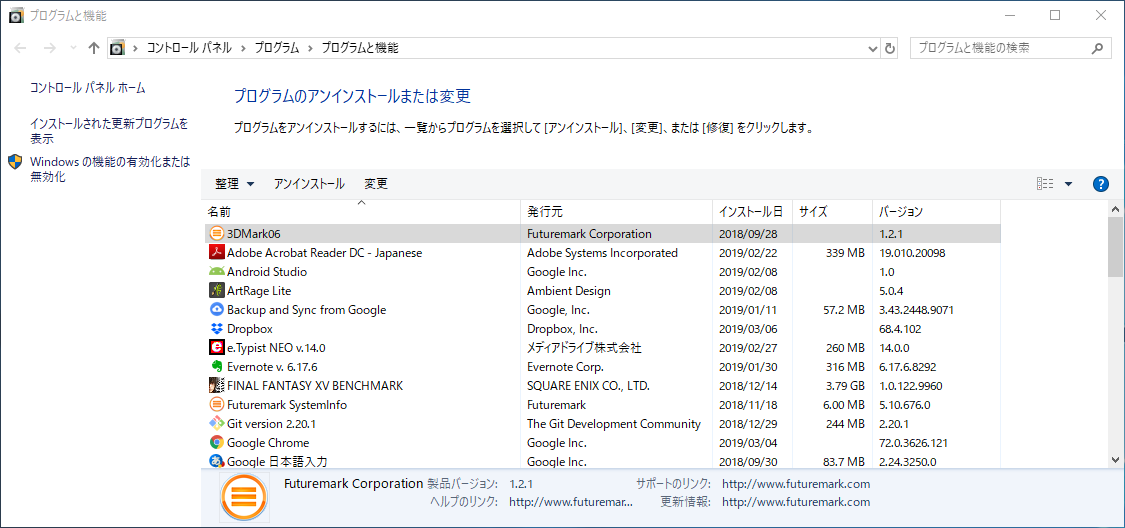
Task: Open インストールされた更新プログラムを表示 link
Action: pos(109,131)
